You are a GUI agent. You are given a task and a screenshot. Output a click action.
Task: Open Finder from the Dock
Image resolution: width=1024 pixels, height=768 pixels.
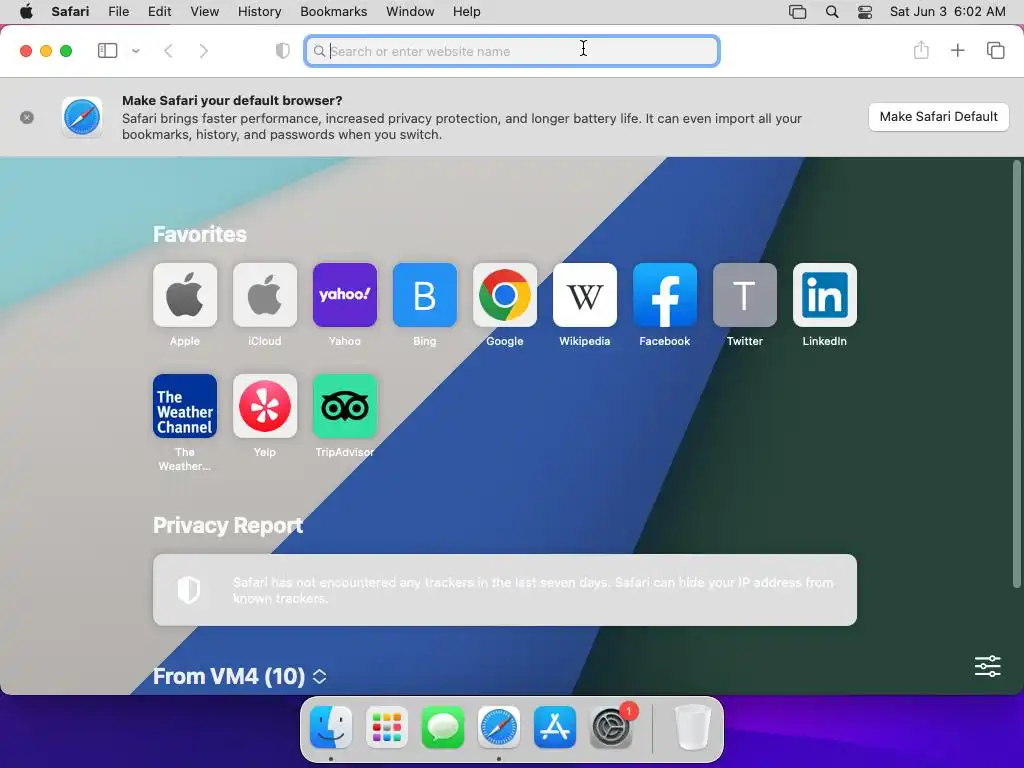(x=331, y=727)
